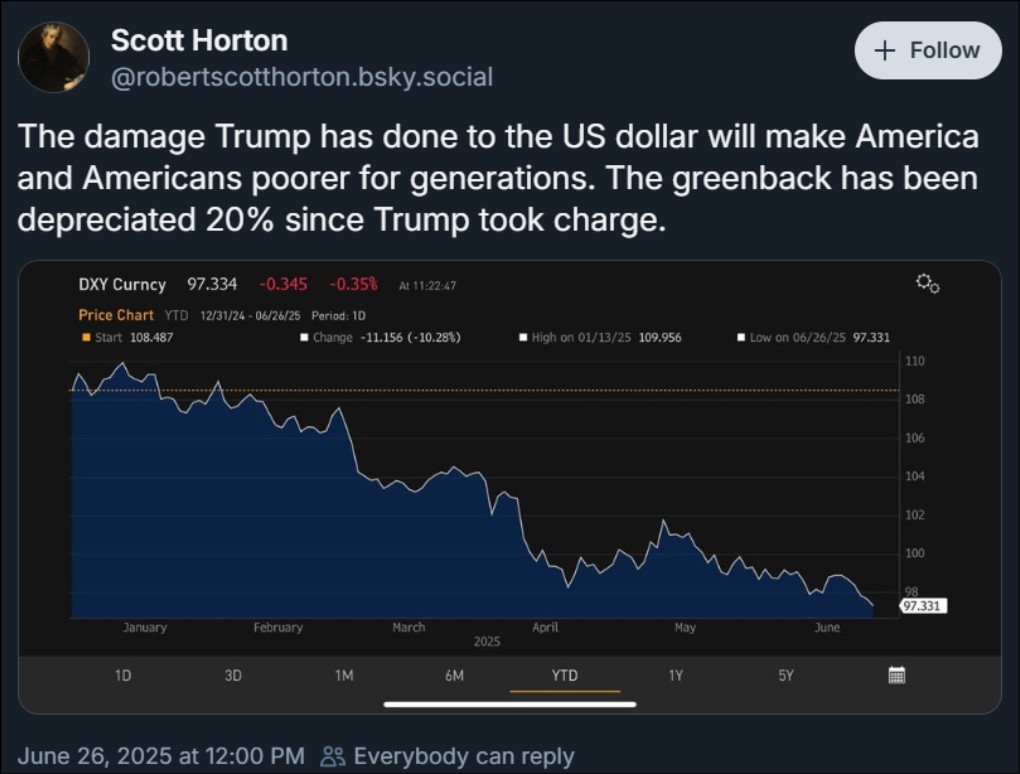Click the post timestamp June 26, 2025

(x=161, y=756)
